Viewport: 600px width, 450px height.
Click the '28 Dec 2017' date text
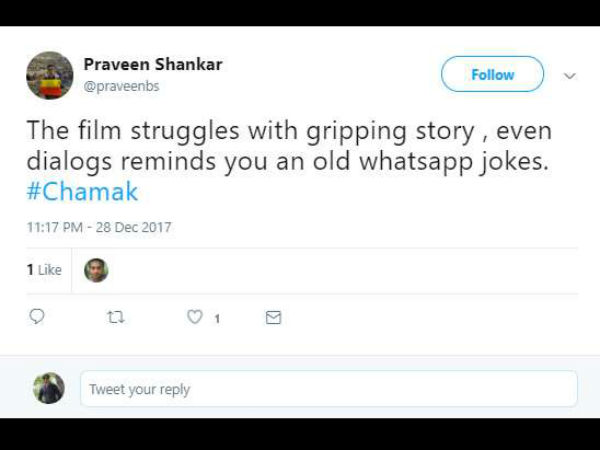tap(134, 228)
